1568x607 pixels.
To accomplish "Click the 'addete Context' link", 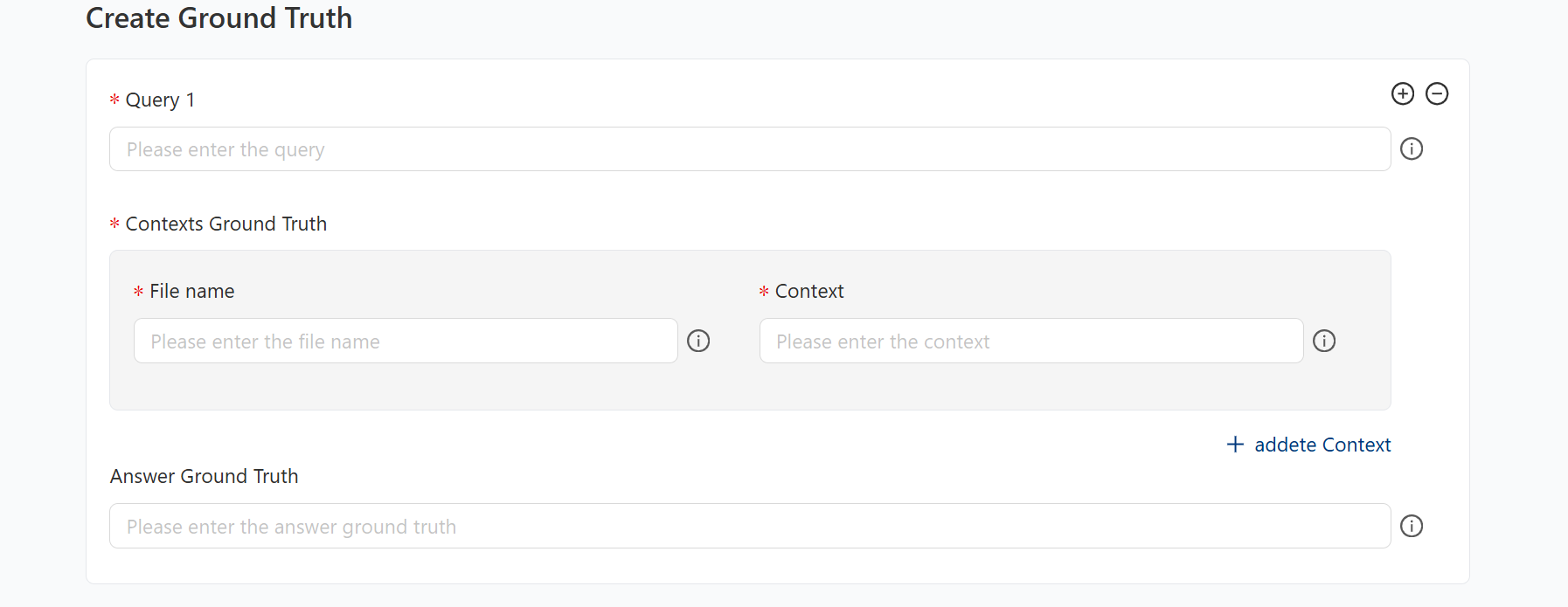I will (x=1322, y=445).
